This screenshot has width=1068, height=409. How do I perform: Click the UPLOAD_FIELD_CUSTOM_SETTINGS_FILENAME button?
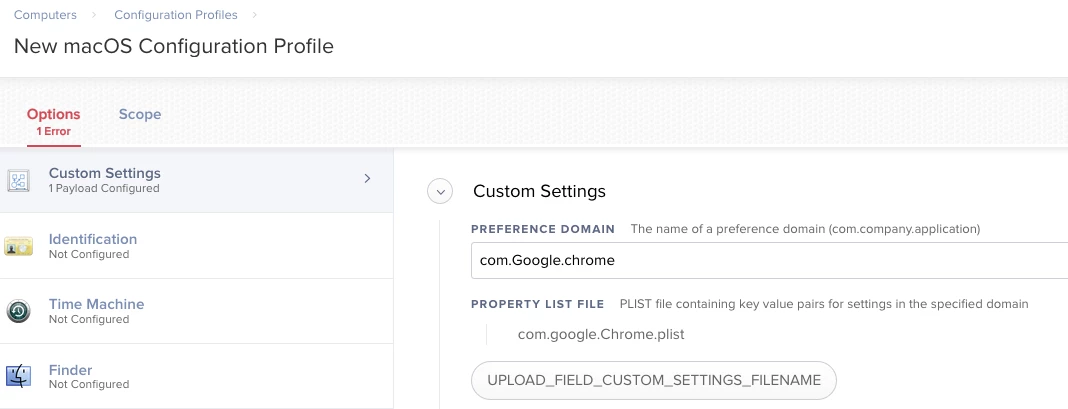(x=654, y=380)
